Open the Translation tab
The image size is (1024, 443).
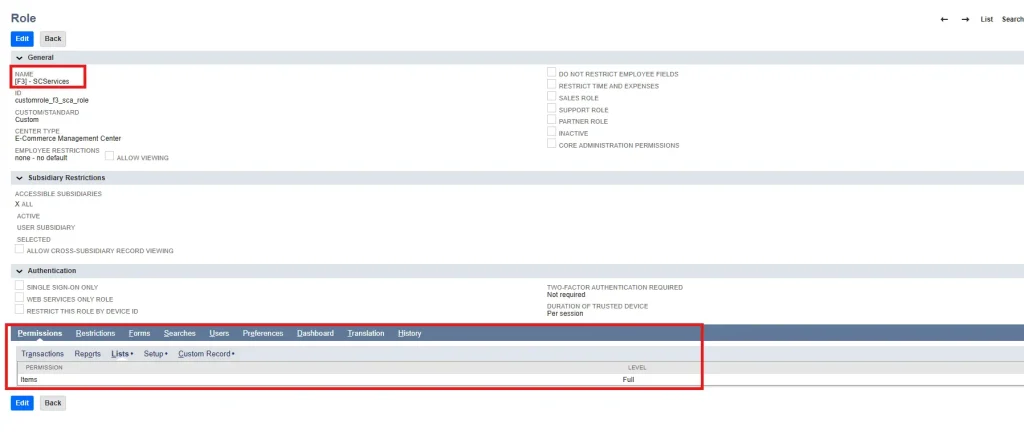point(366,333)
